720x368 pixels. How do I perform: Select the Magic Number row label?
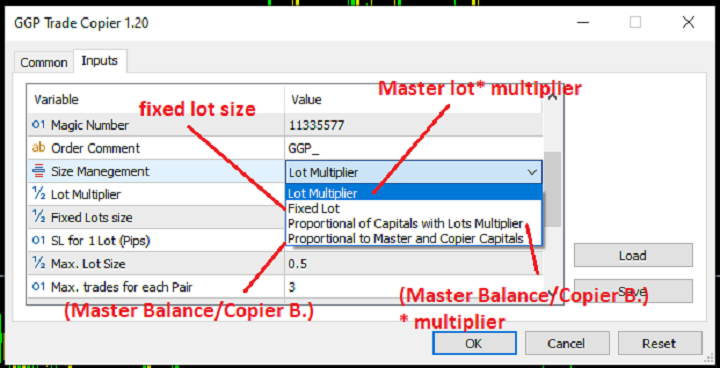tap(90, 125)
